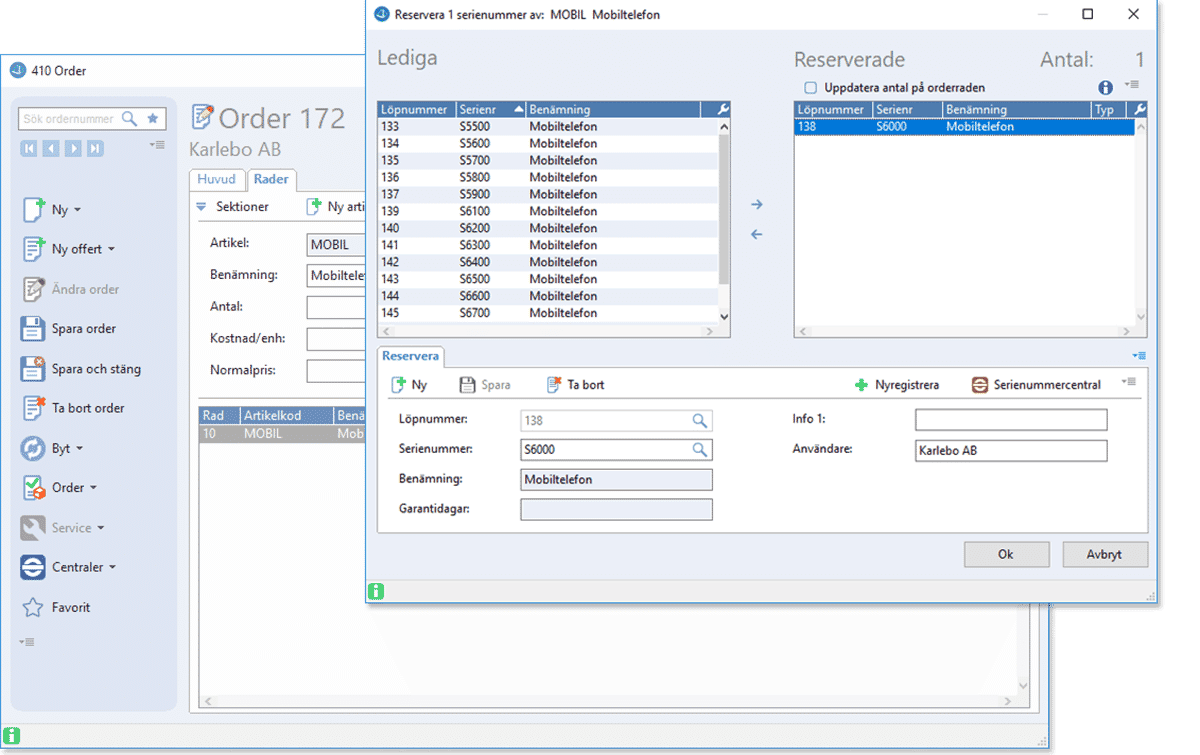Image resolution: width=1200 pixels, height=755 pixels.
Task: Select reserved row 138 S6000
Action: [964, 127]
